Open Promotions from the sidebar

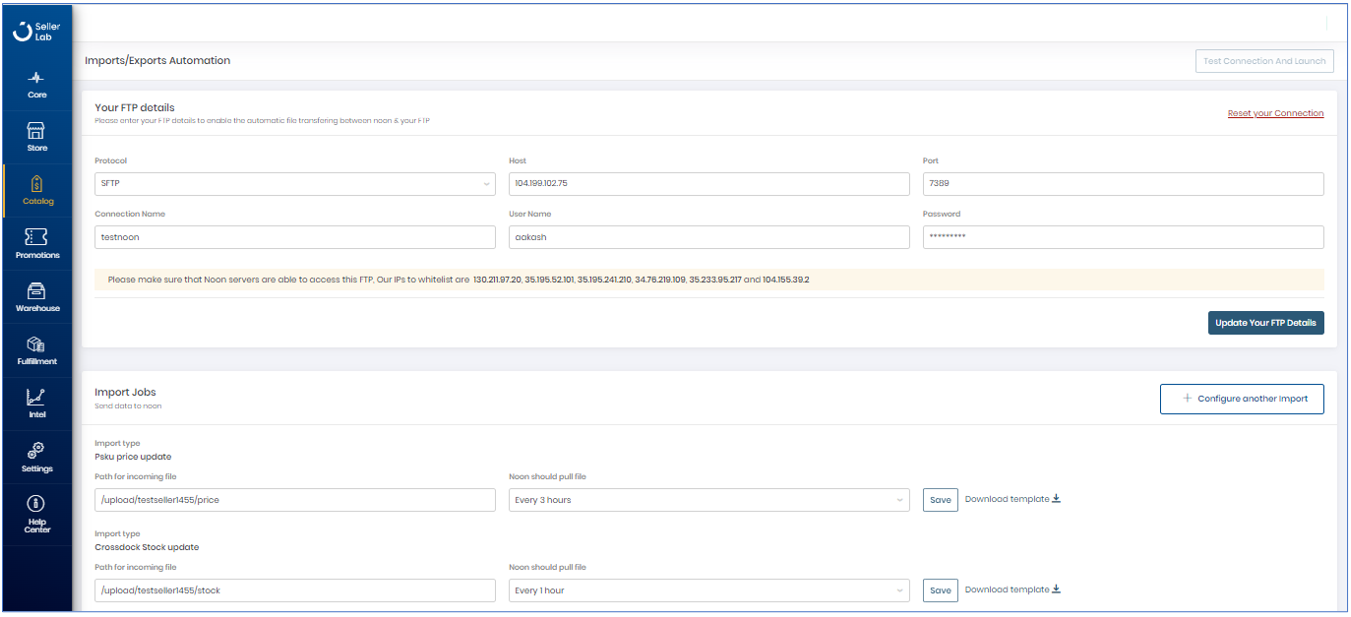pos(37,243)
